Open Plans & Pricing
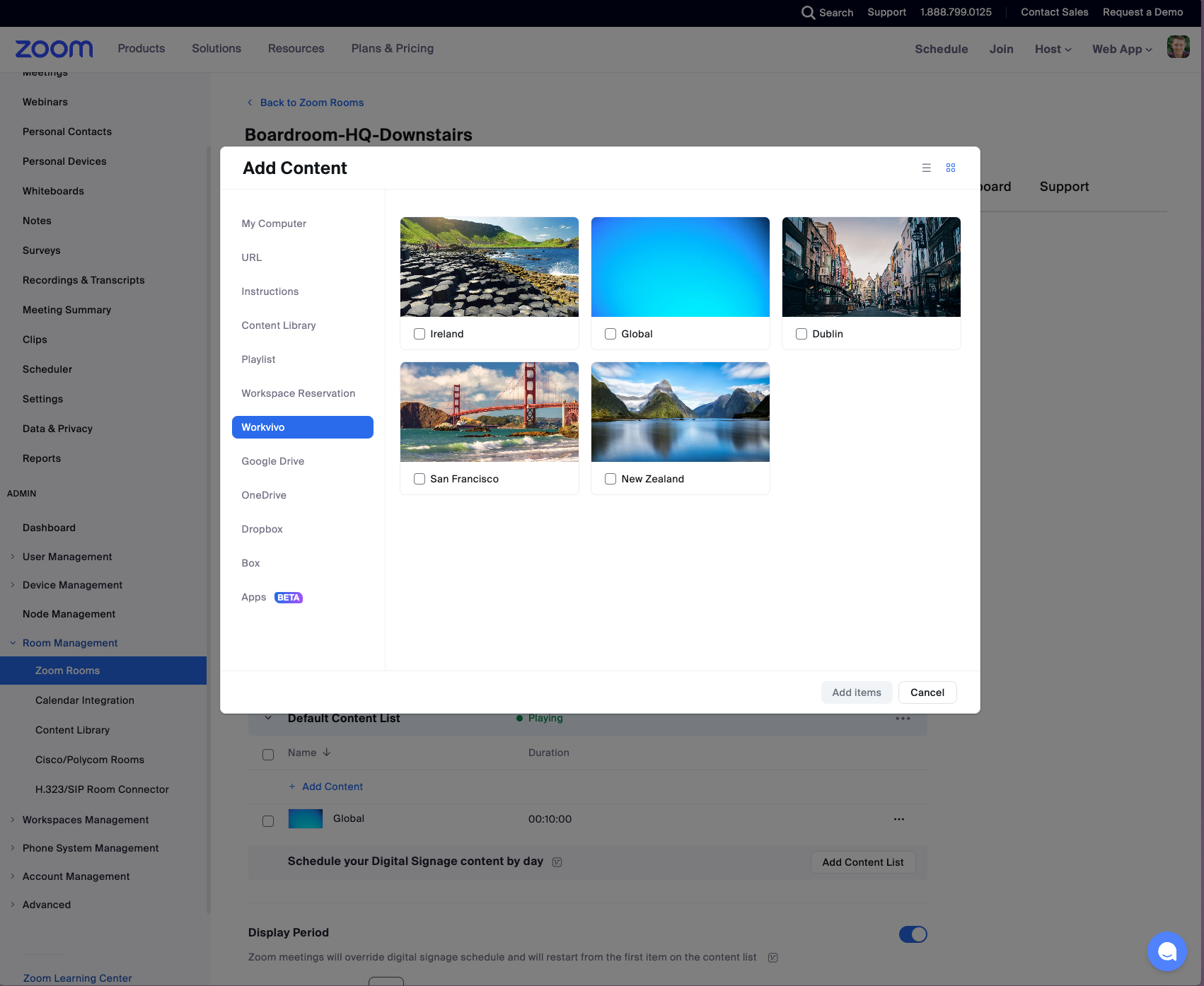The width and height of the screenshot is (1204, 986). [393, 48]
